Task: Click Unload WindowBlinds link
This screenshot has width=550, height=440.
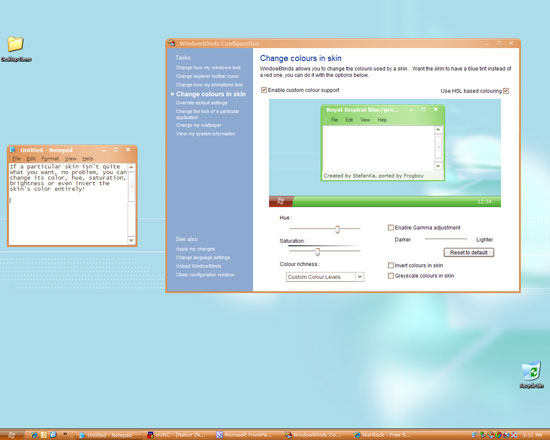Action: pyautogui.click(x=199, y=266)
